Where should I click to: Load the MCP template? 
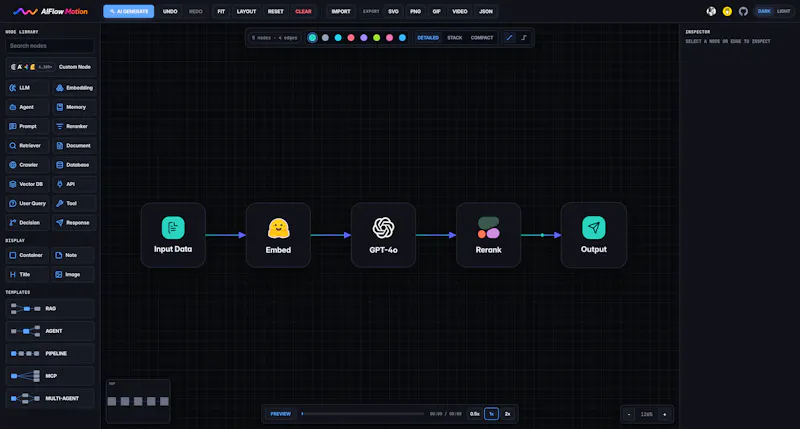[x=50, y=376]
